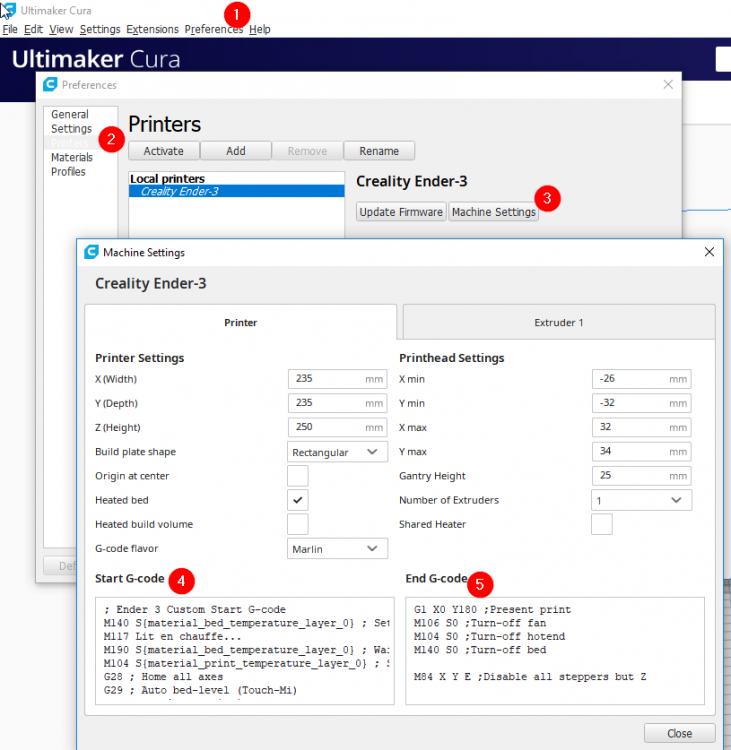Click the Machine Settings button

pos(493,212)
